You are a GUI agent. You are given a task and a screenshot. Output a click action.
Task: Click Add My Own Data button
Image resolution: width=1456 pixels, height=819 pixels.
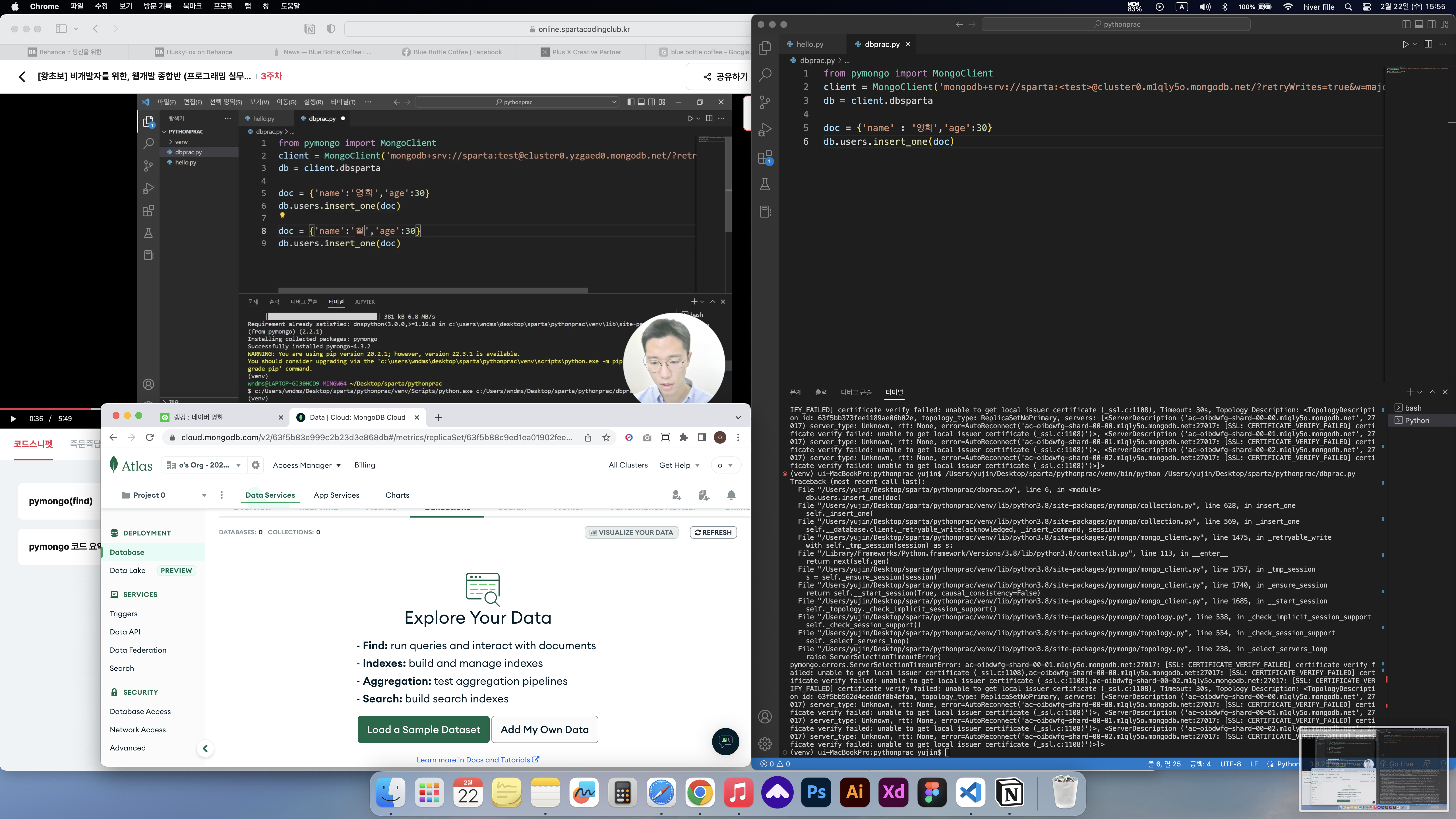point(545,730)
